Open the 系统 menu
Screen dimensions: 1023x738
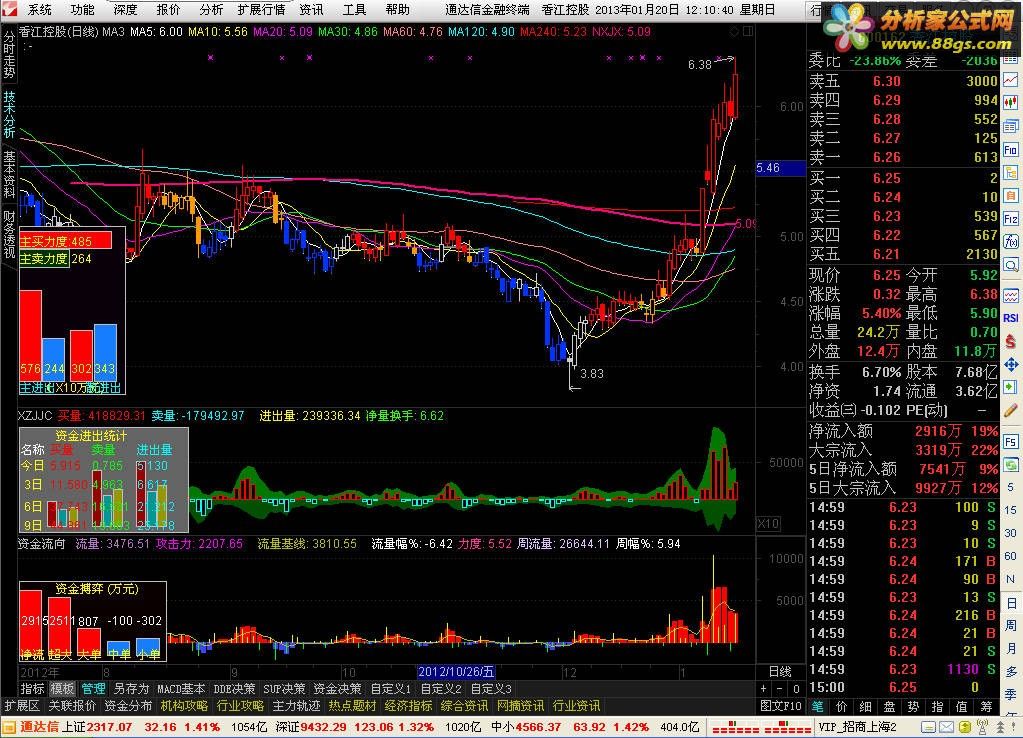tap(40, 10)
